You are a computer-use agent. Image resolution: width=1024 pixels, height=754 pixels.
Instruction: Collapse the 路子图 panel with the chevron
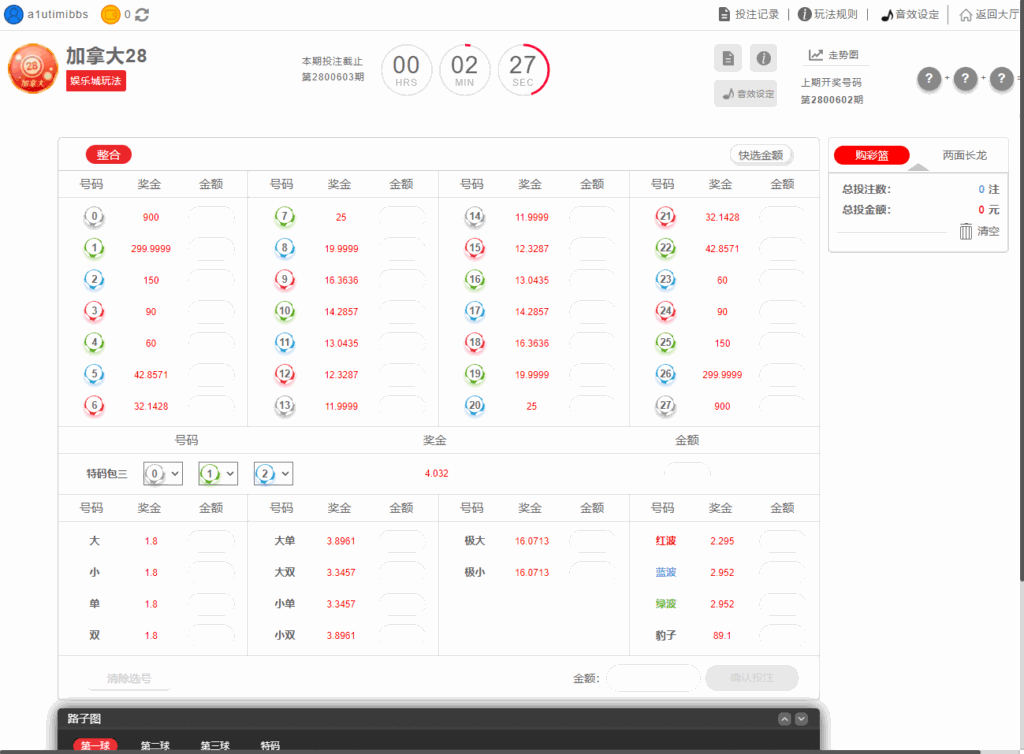point(784,718)
